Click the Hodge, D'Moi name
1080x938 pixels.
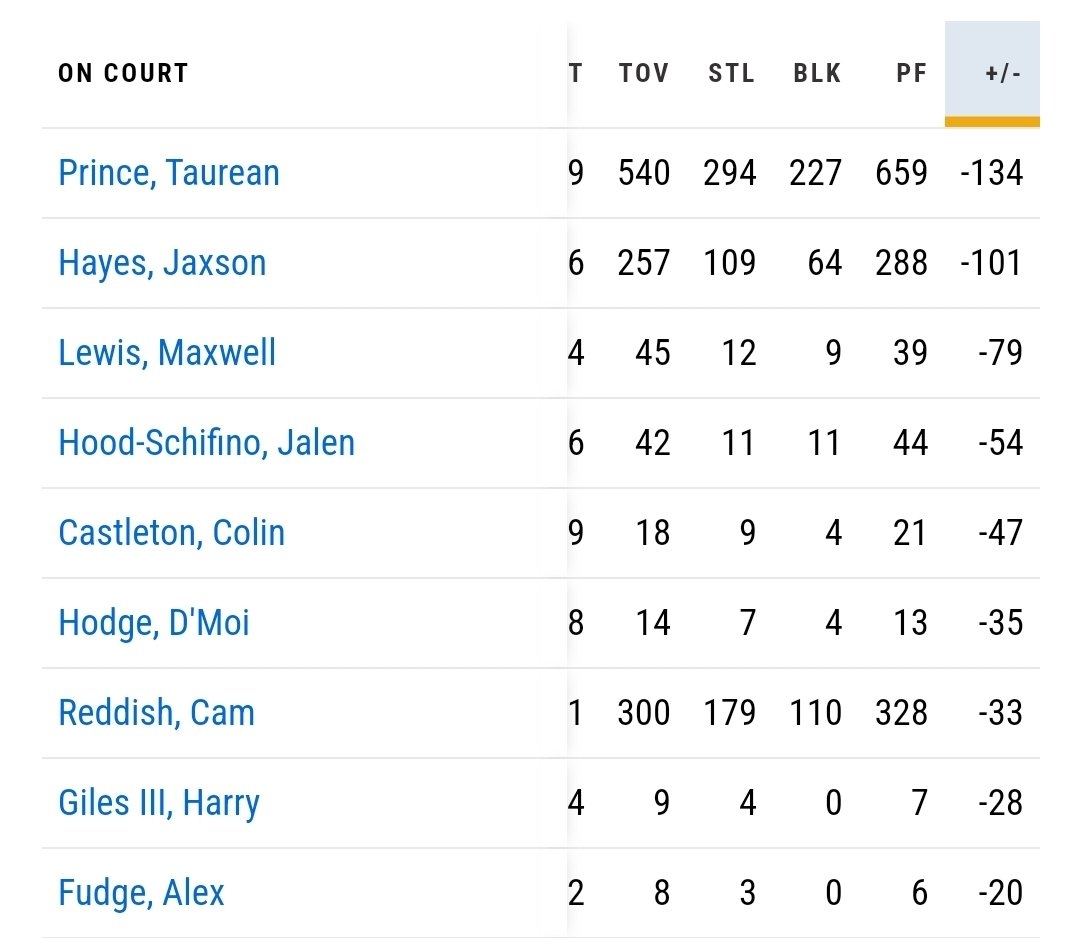tap(154, 623)
